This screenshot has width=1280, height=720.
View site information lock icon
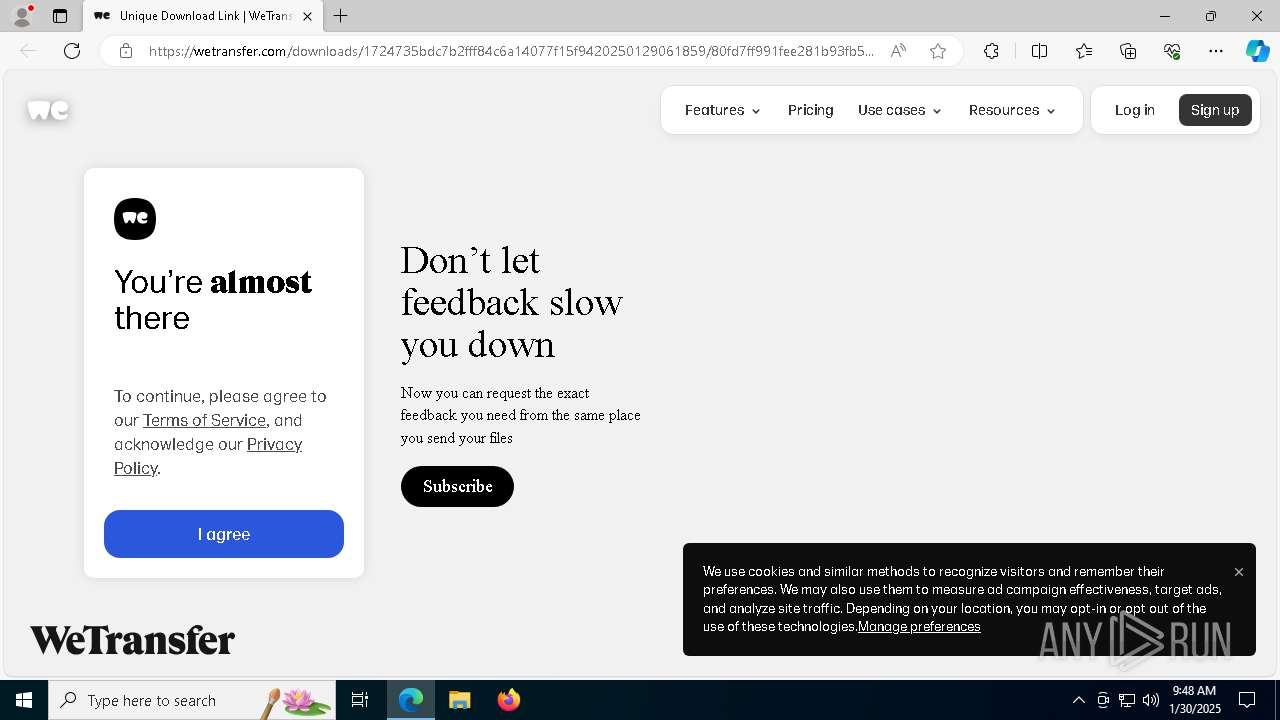(x=126, y=51)
